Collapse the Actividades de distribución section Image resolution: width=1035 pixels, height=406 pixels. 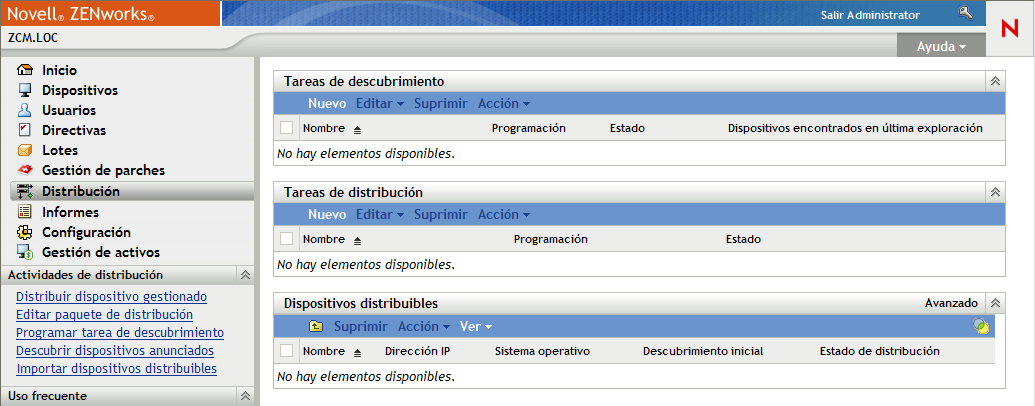pyautogui.click(x=245, y=275)
